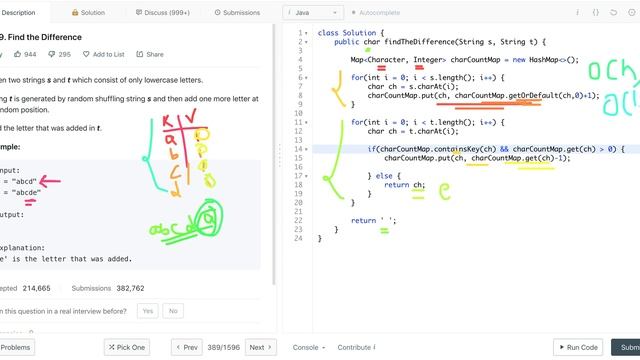Viewport: 640px width, 360px height.
Task: Expand the Console dropdown
Action: 309,347
